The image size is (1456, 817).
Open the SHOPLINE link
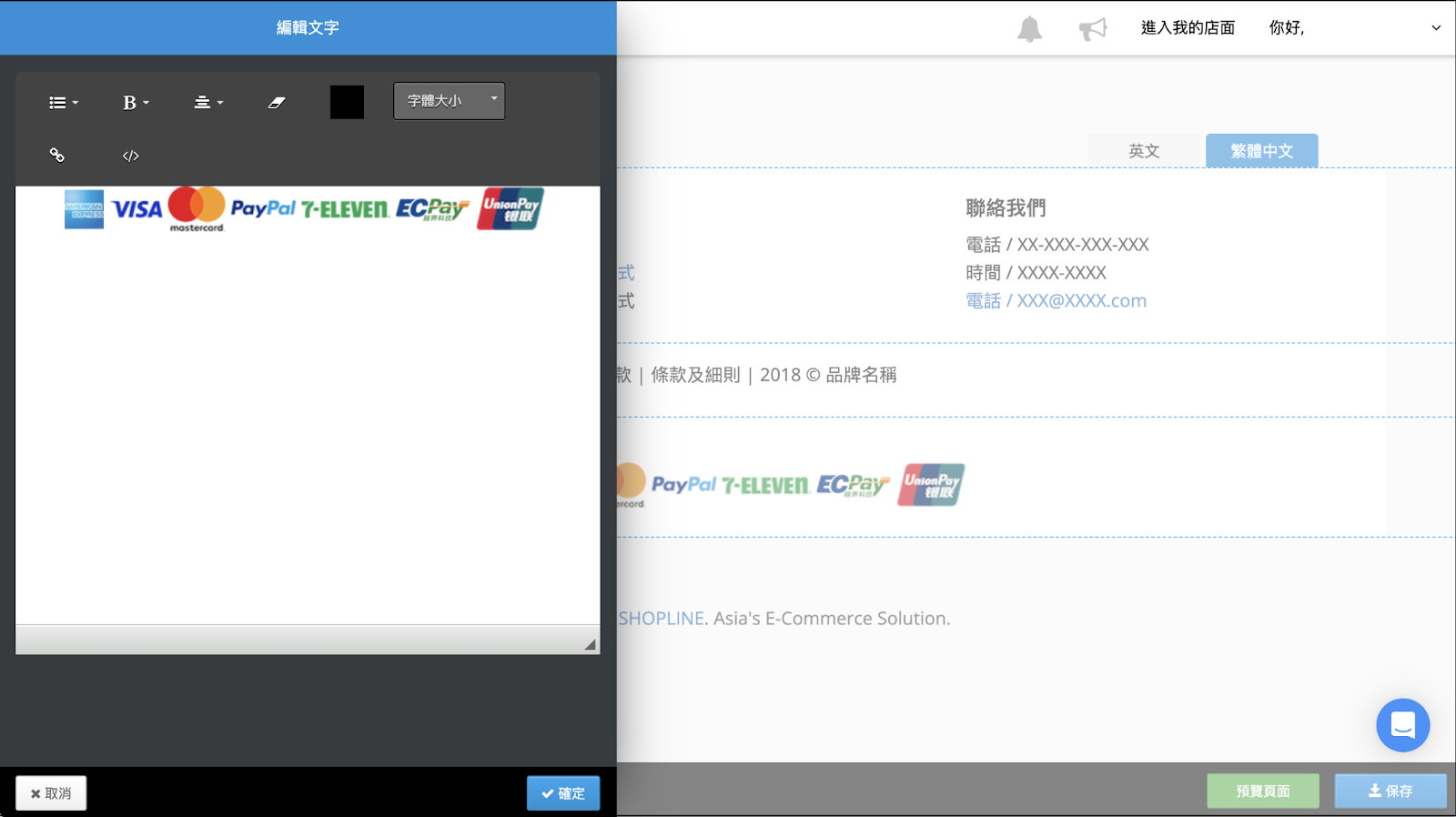(662, 619)
